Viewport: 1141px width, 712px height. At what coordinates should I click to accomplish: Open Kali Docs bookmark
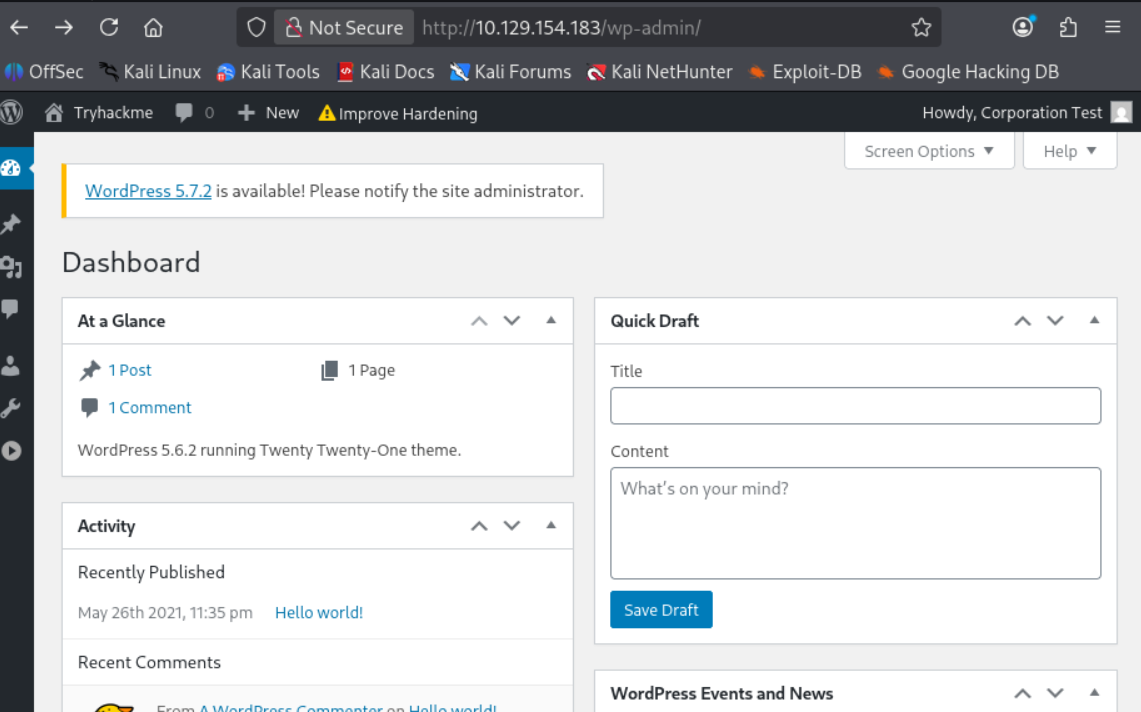click(386, 72)
